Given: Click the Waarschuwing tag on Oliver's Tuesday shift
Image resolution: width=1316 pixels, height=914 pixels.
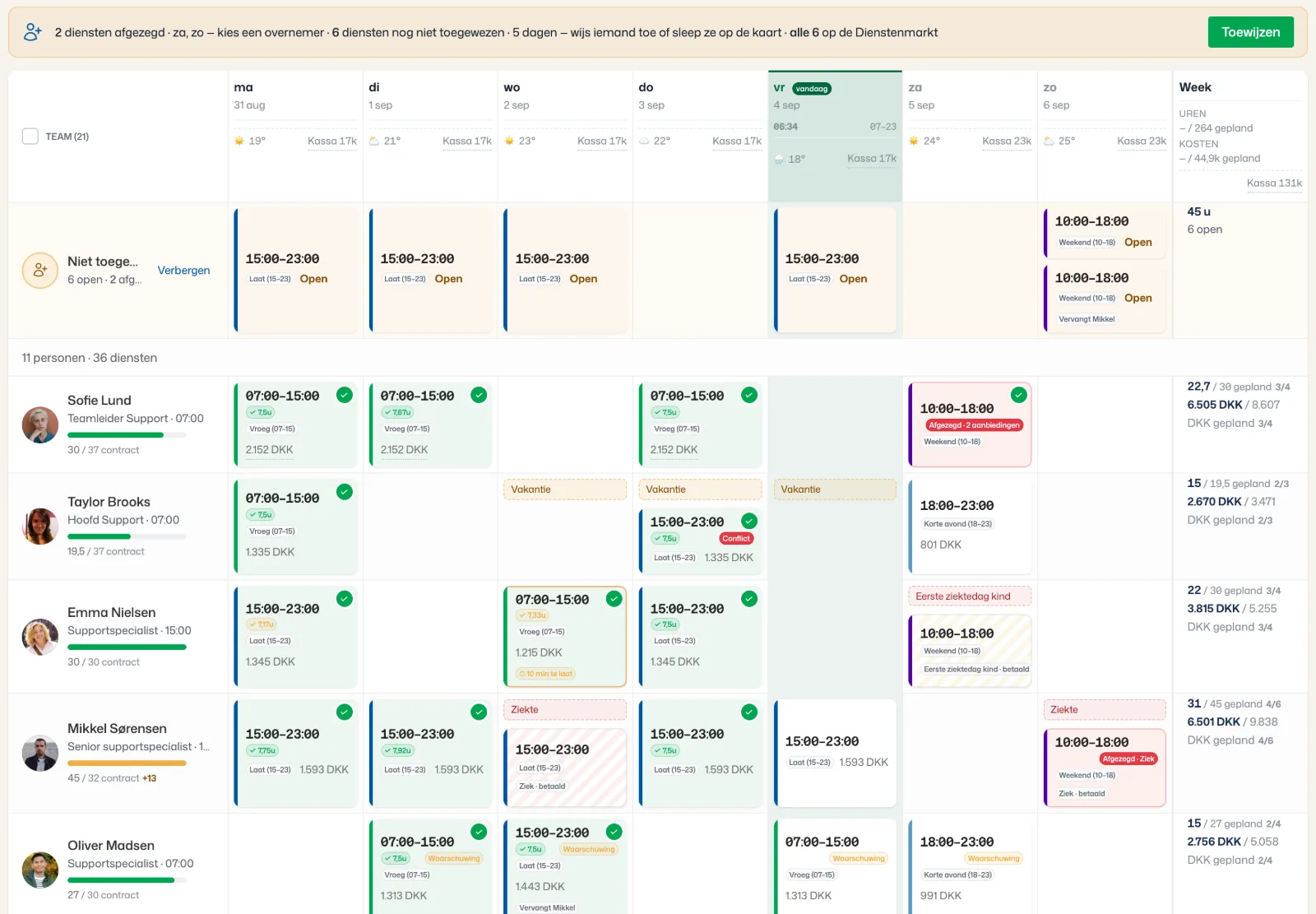Looking at the screenshot, I should point(453,858).
